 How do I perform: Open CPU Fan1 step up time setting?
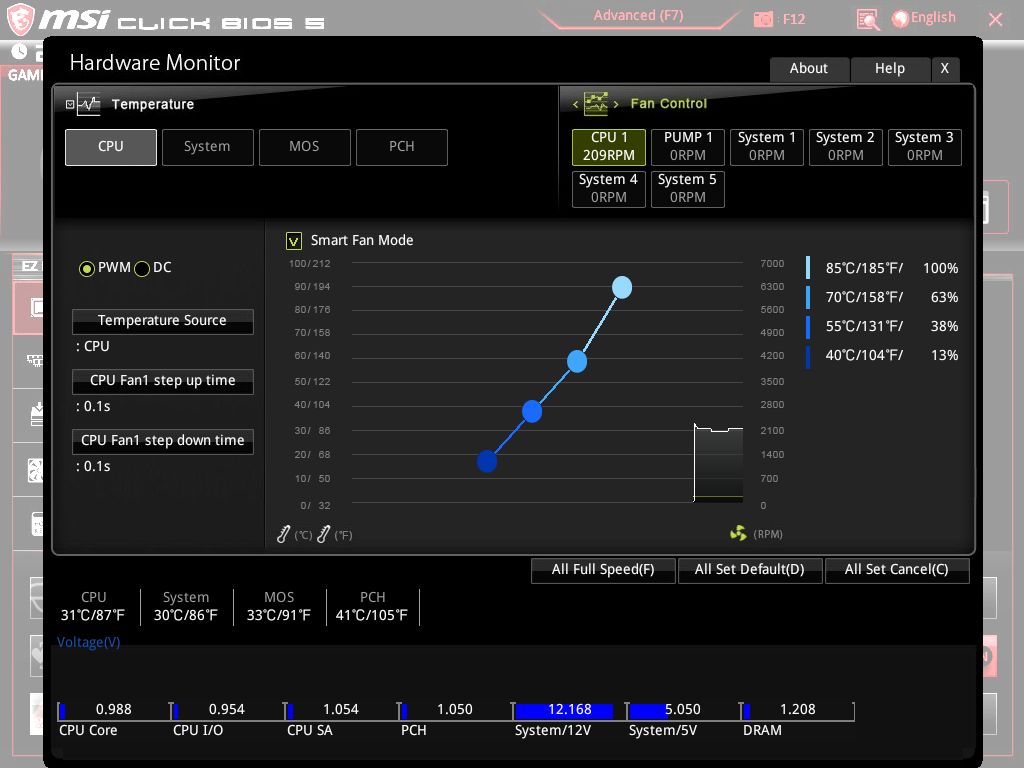coord(162,381)
